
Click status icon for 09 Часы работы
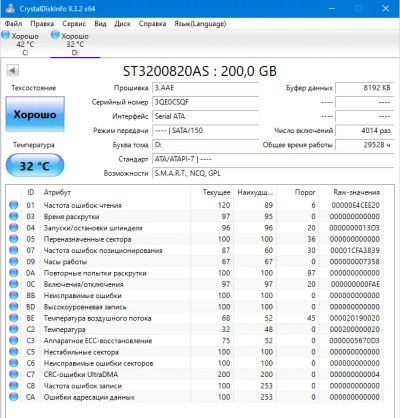[x=14, y=262]
